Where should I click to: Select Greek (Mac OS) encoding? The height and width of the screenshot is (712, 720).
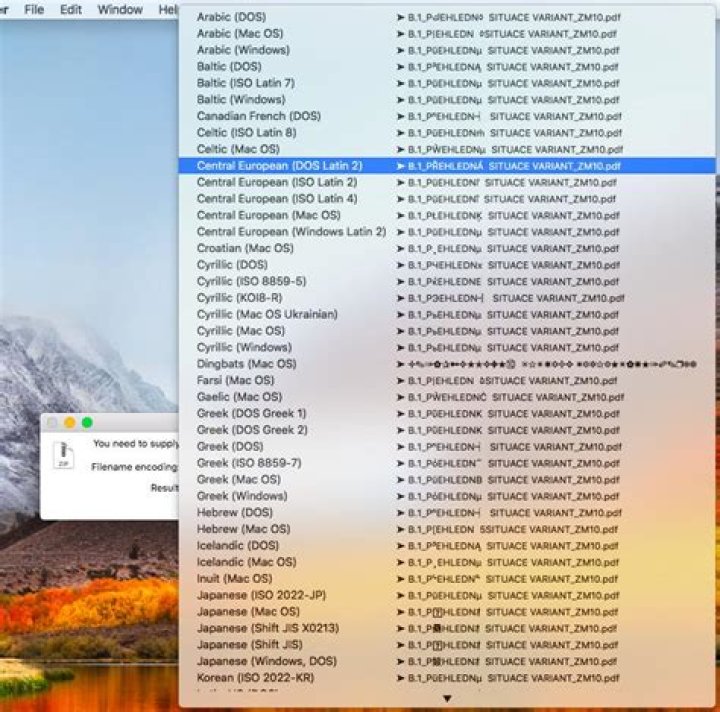pyautogui.click(x=447, y=480)
